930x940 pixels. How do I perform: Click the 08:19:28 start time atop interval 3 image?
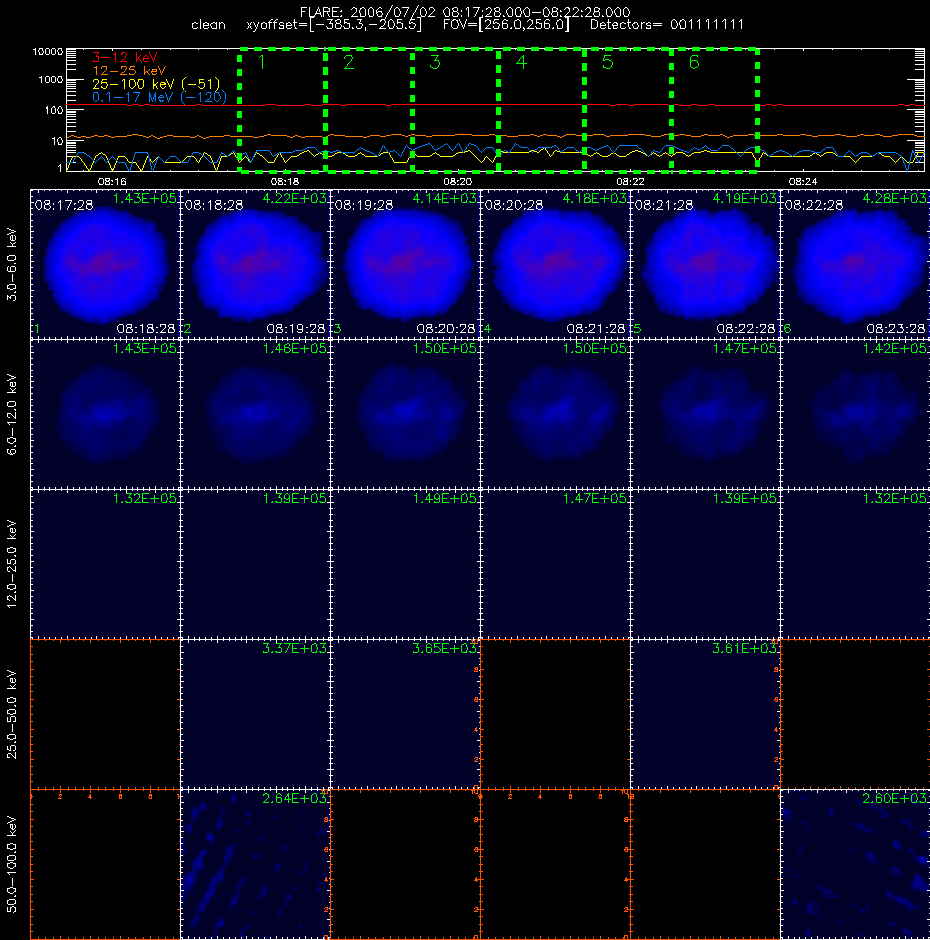click(x=364, y=205)
